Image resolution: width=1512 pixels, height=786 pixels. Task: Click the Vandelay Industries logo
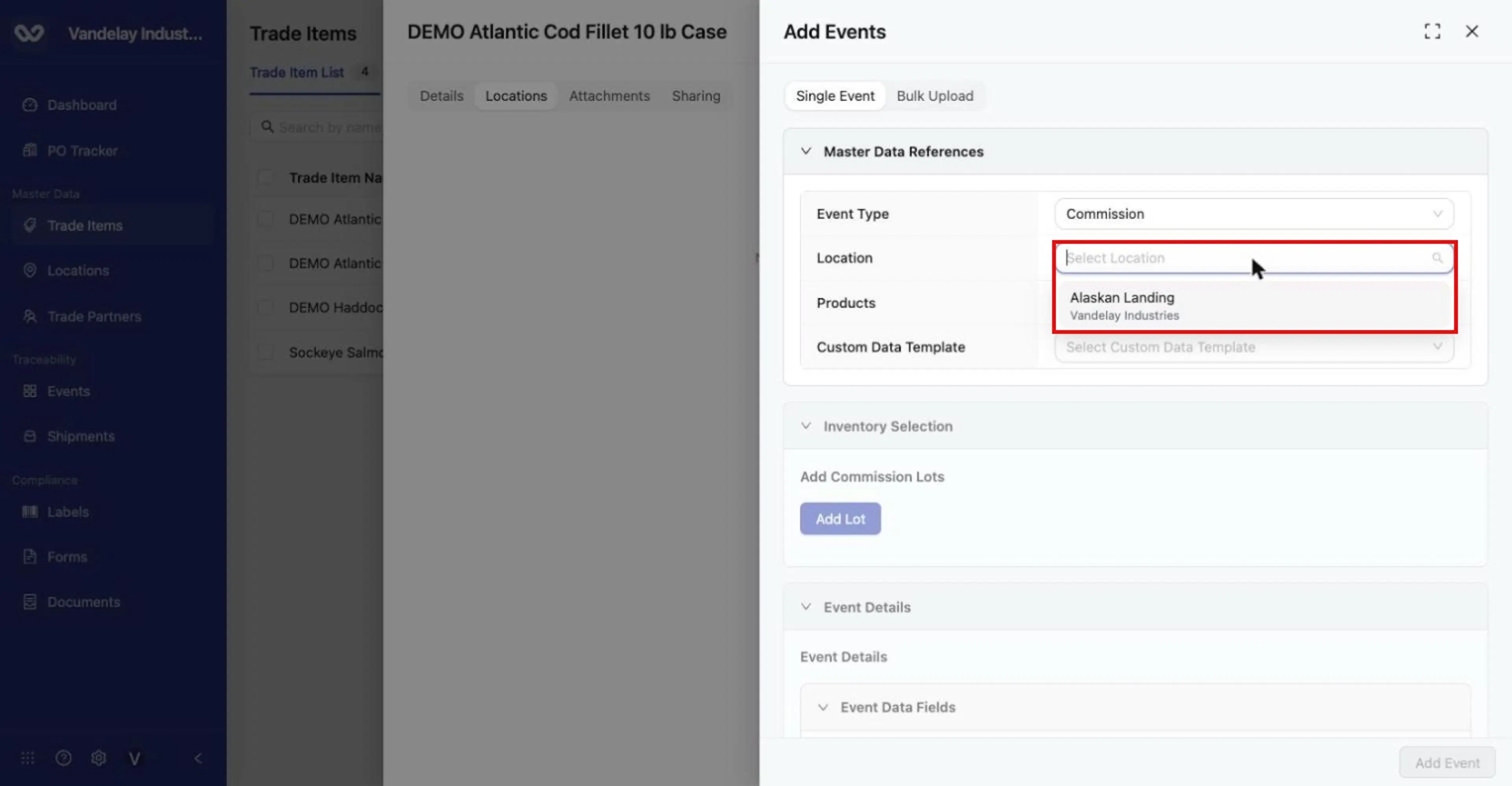pos(29,33)
